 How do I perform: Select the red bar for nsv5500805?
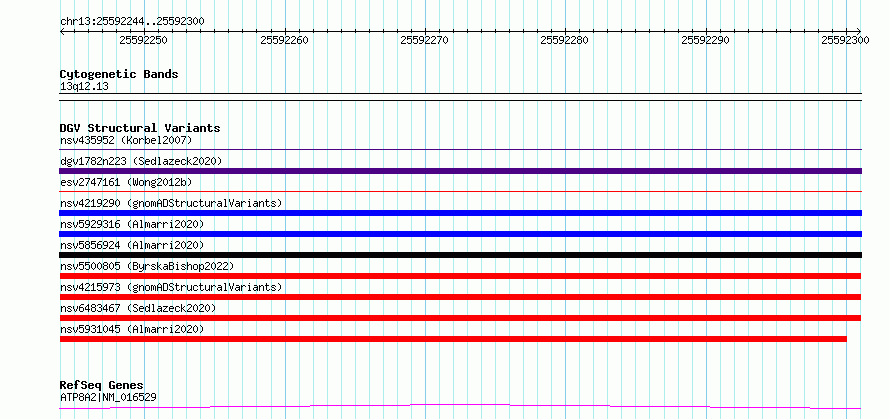point(460,276)
